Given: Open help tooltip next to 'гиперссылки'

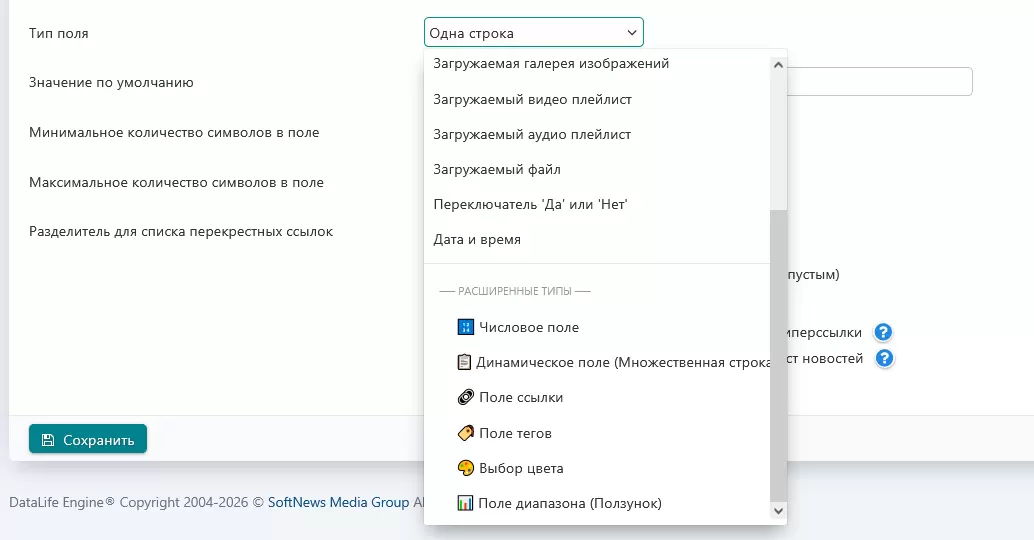Looking at the screenshot, I should (x=883, y=333).
